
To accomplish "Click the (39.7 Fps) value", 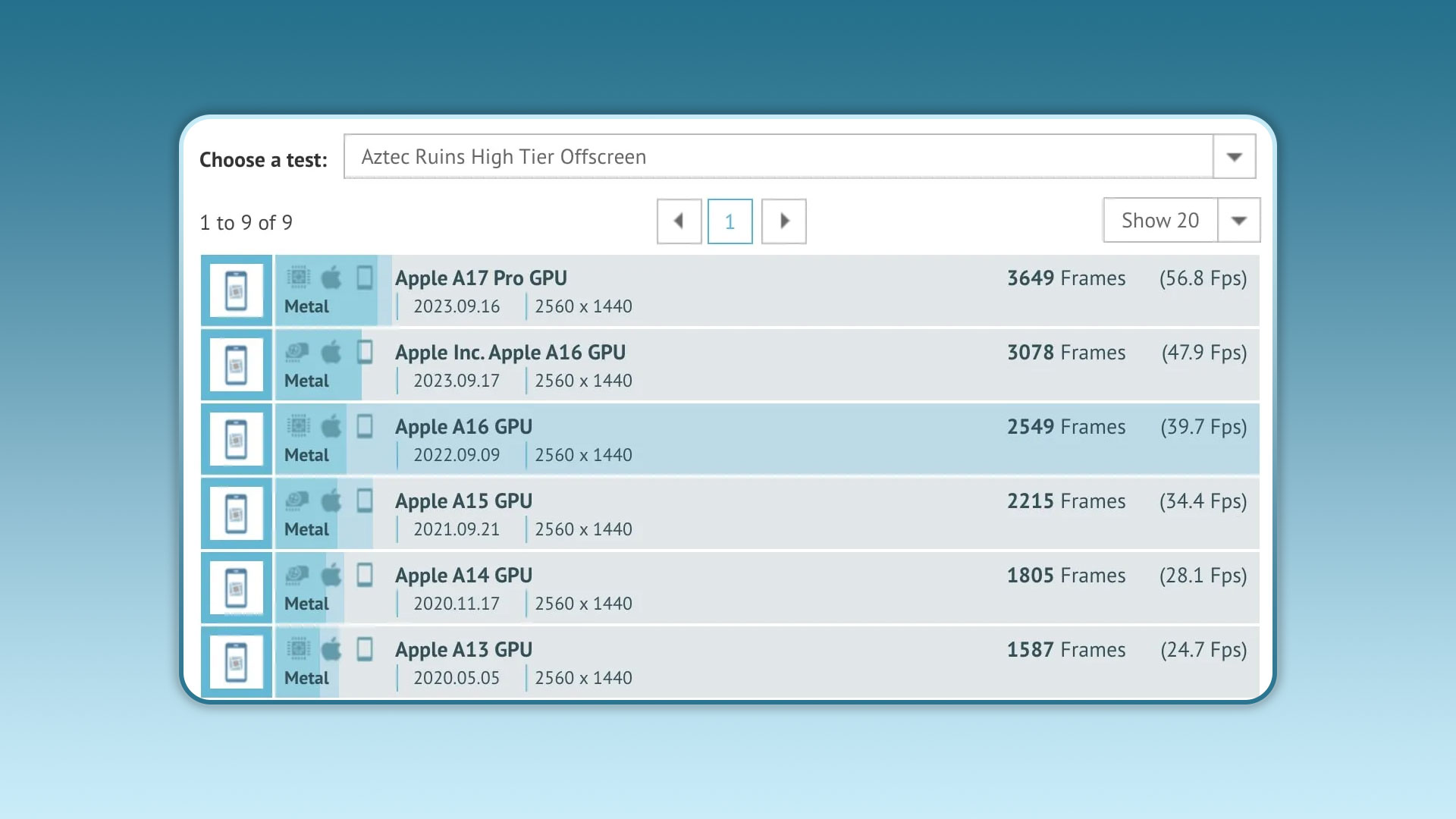I will 1203,427.
